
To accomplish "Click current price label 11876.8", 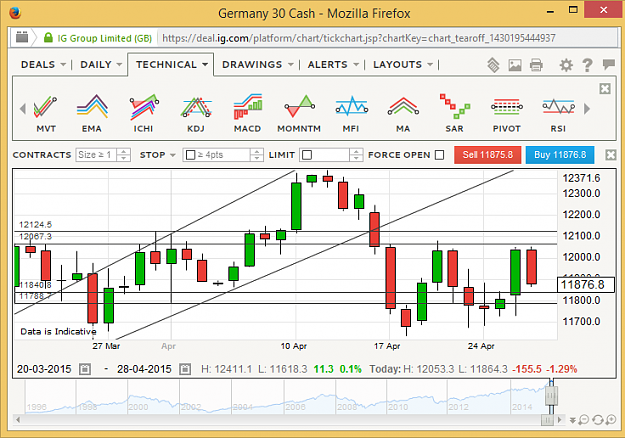I will [586, 285].
